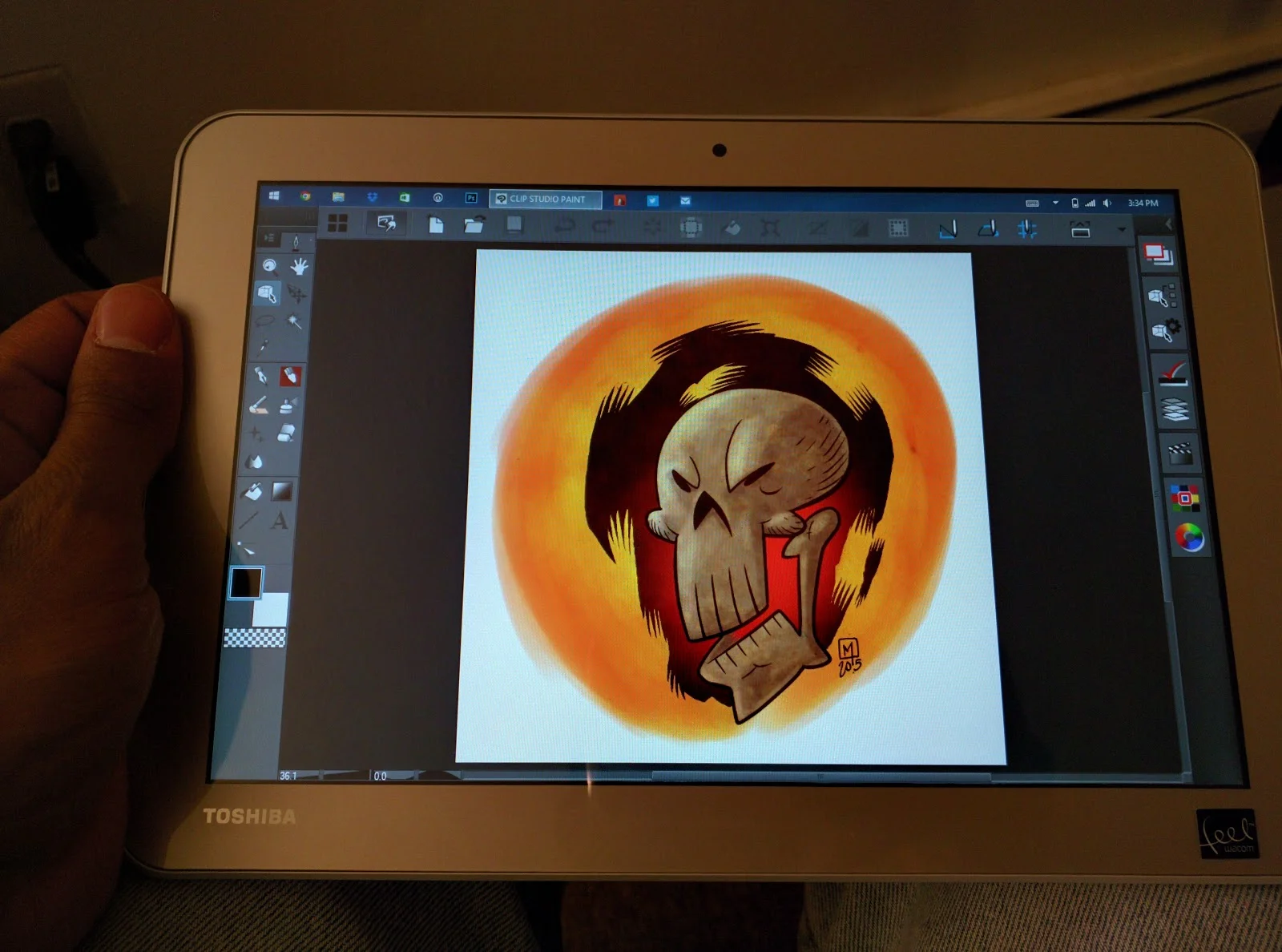Select the Fill bucket tool
The width and height of the screenshot is (1282, 952).
tap(252, 490)
